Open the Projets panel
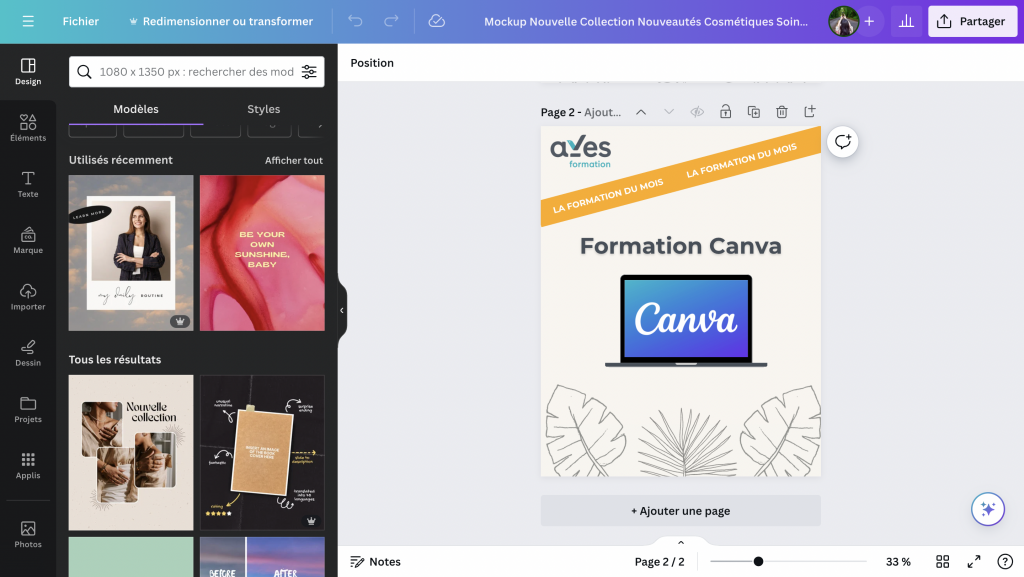The image size is (1024, 577). coord(27,410)
